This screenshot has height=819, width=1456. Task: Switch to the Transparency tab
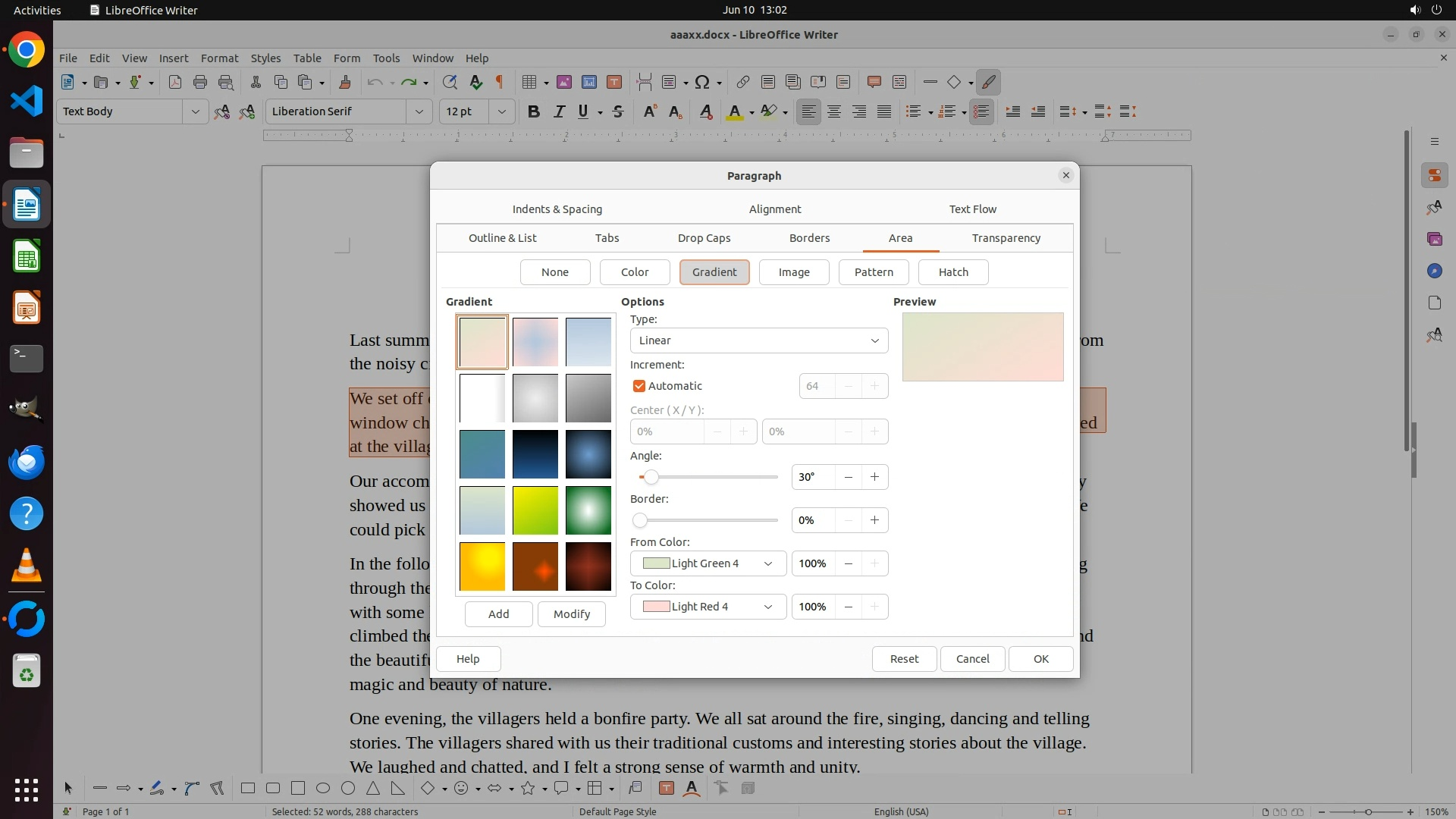pos(1006,238)
